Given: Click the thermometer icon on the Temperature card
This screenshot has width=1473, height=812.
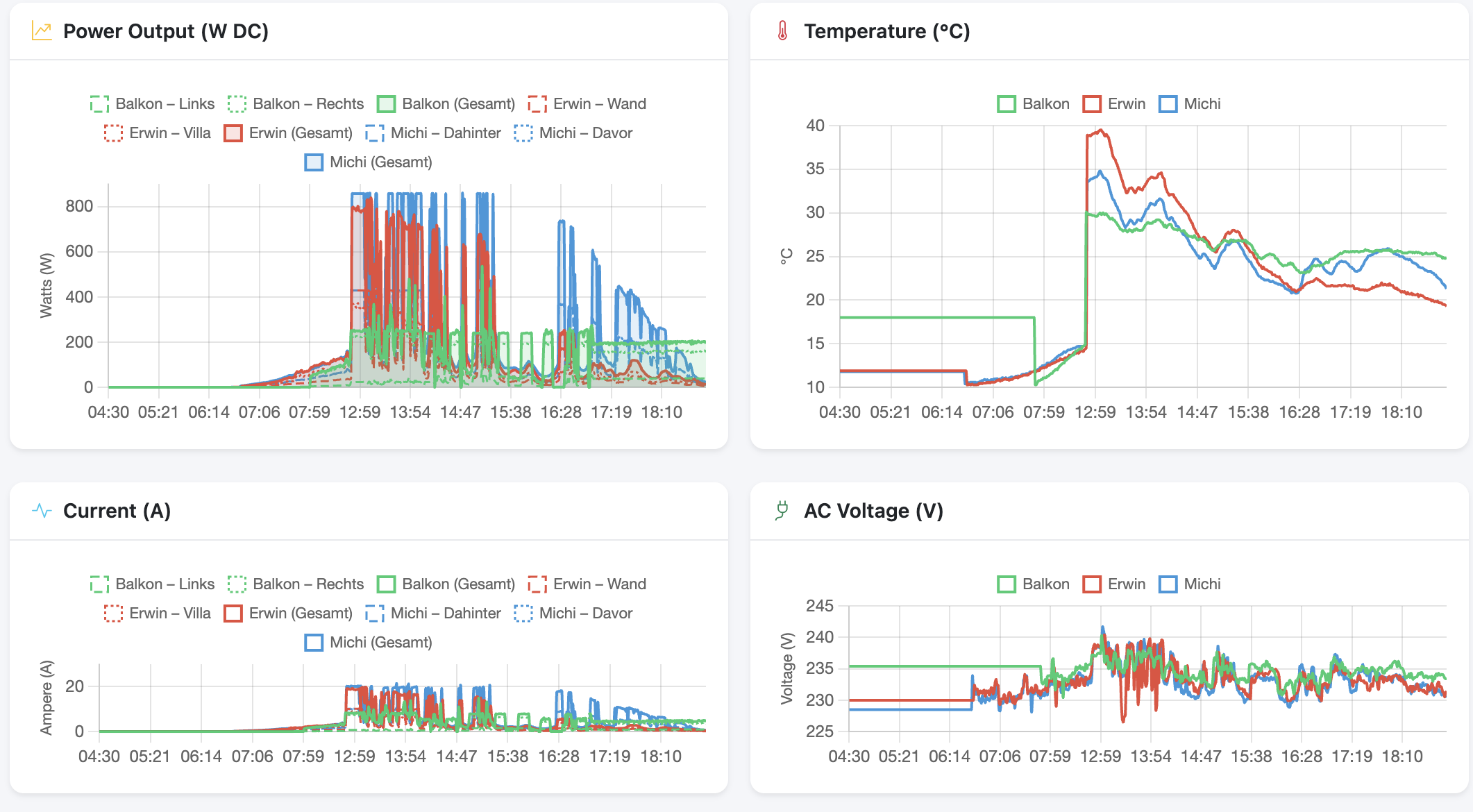Looking at the screenshot, I should tap(782, 31).
